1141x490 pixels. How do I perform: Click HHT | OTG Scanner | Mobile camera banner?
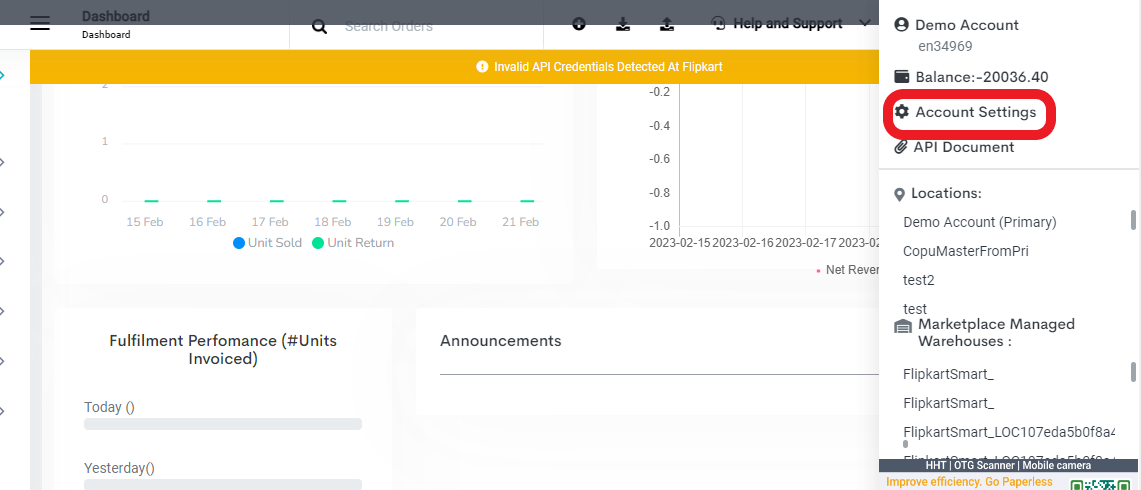tap(1008, 465)
